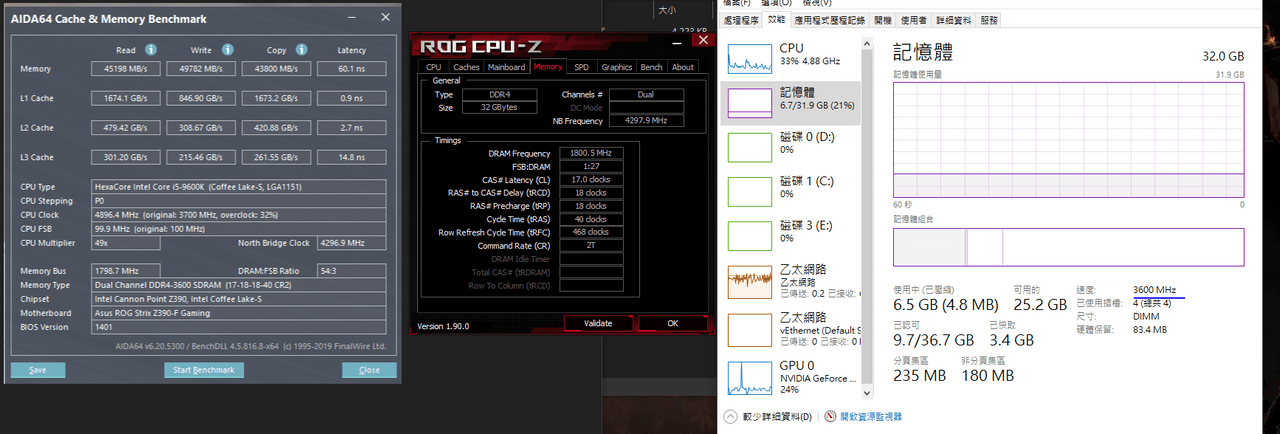Select 磁碟 3 (E:) in Task Manager sidebar
Screen dimensions: 1280x434
(x=791, y=234)
